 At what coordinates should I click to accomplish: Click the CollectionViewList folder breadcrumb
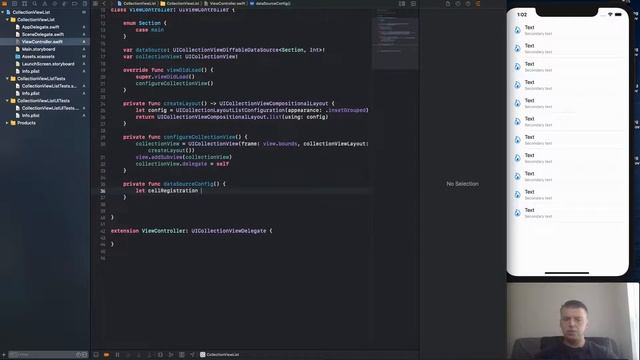180,3
